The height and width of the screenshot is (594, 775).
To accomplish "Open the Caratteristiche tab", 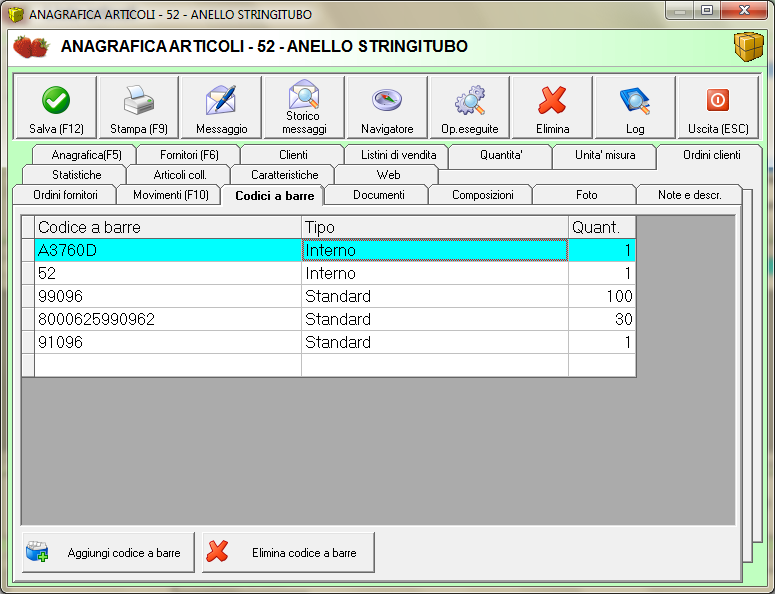I will pos(284,174).
